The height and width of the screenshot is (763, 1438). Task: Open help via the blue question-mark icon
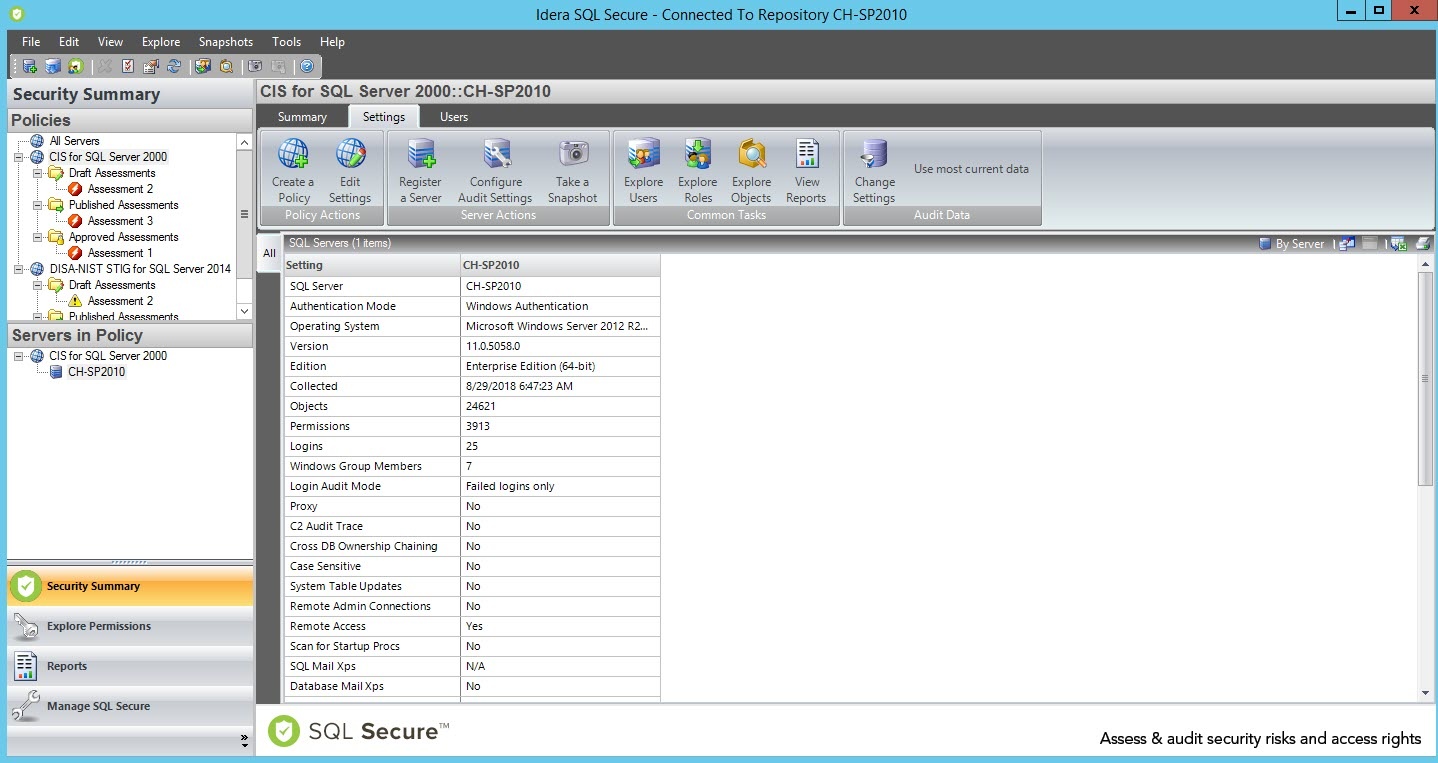pyautogui.click(x=307, y=66)
